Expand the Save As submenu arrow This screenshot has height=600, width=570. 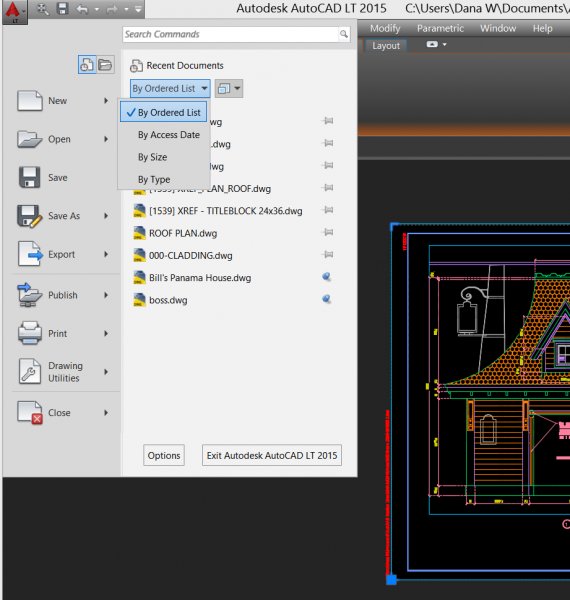coord(106,216)
